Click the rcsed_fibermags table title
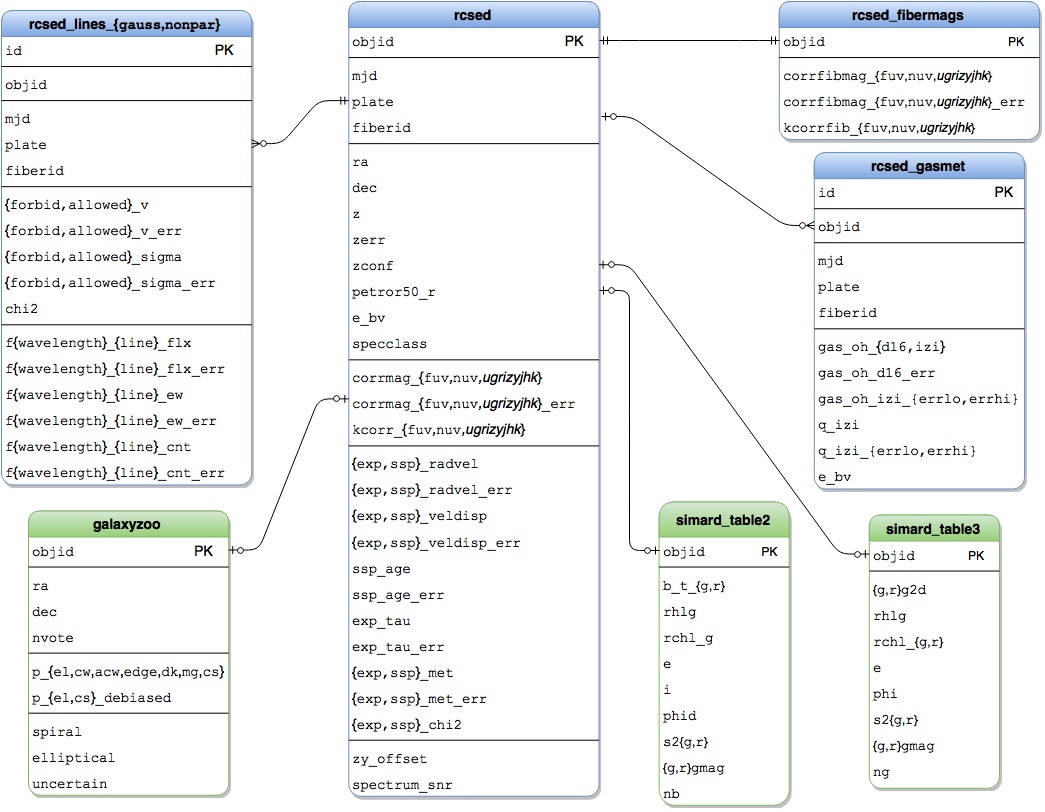The image size is (1045, 812). (x=908, y=15)
